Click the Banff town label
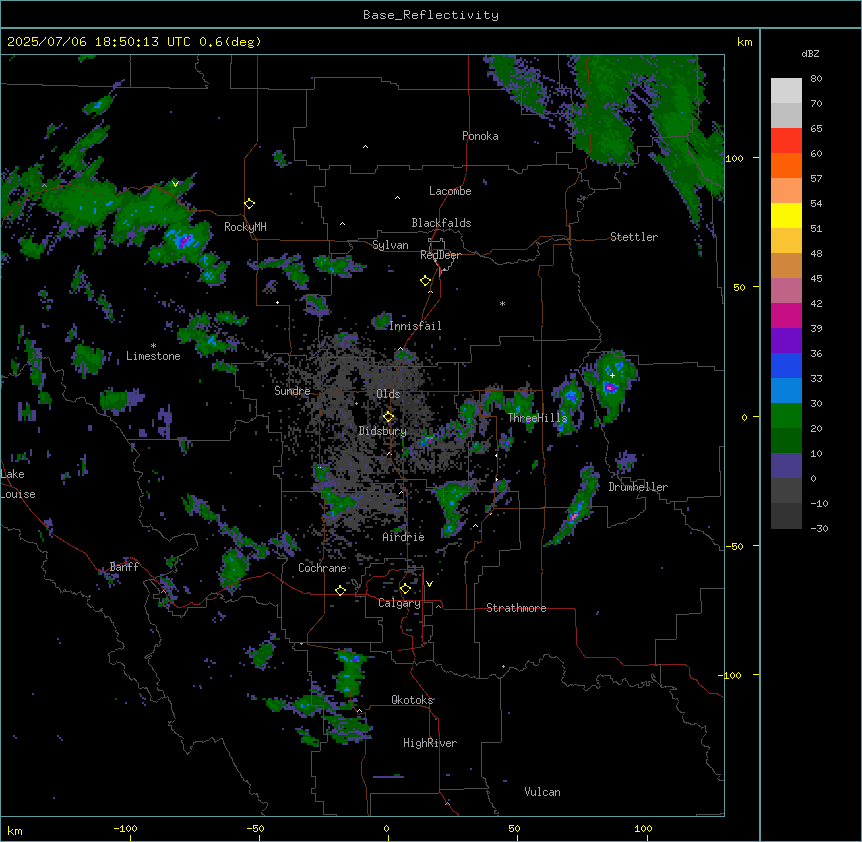 (124, 567)
